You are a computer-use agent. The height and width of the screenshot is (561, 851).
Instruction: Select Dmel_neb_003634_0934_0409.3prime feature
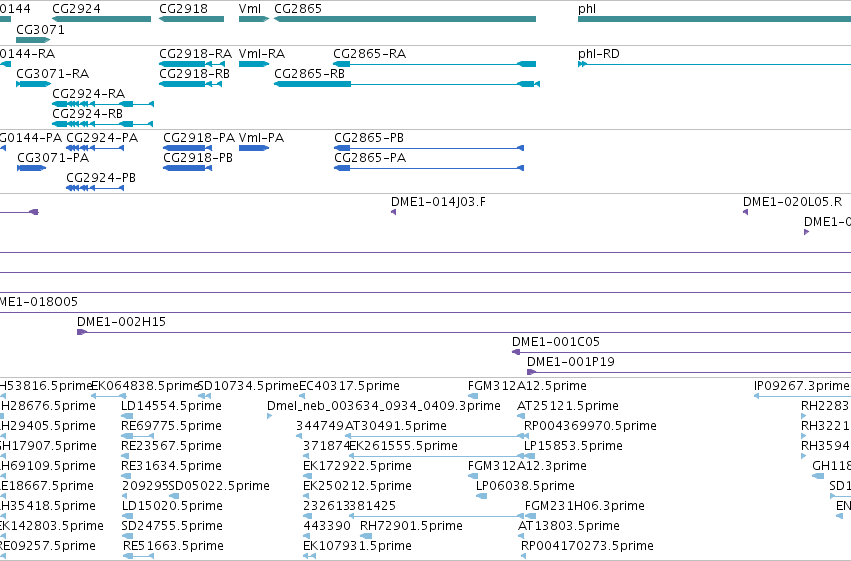point(270,417)
